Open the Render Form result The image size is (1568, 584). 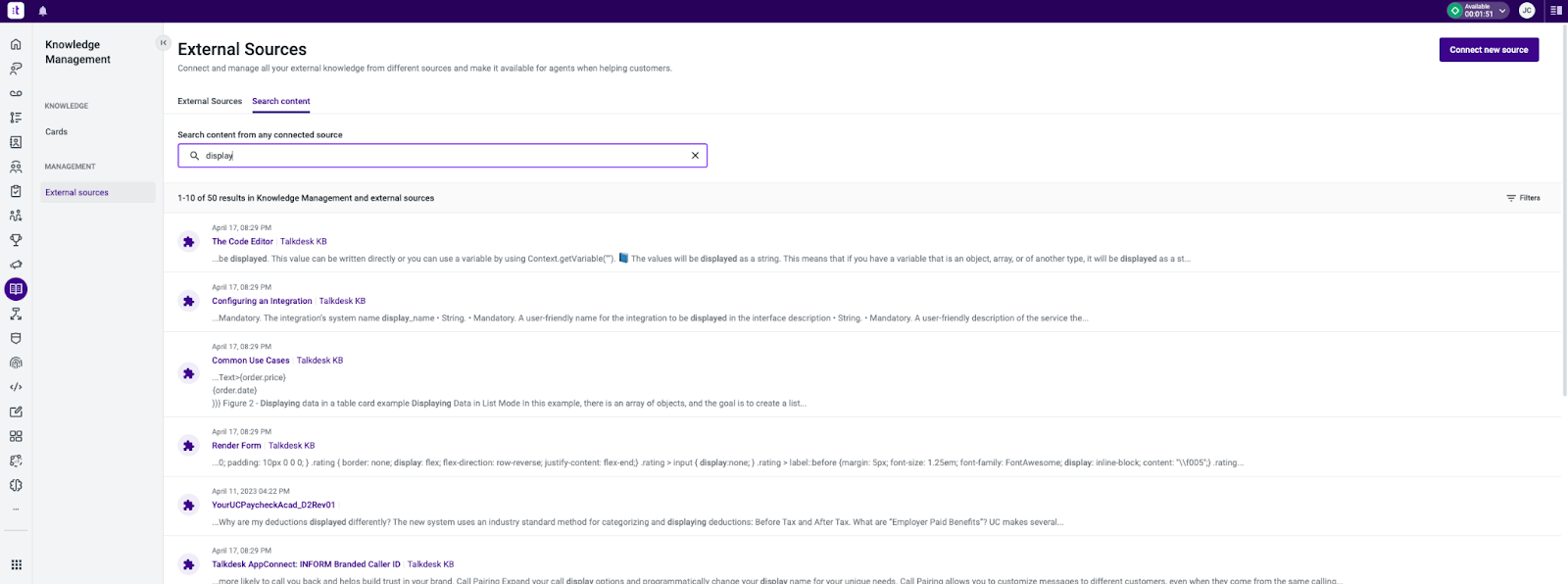[x=236, y=446]
